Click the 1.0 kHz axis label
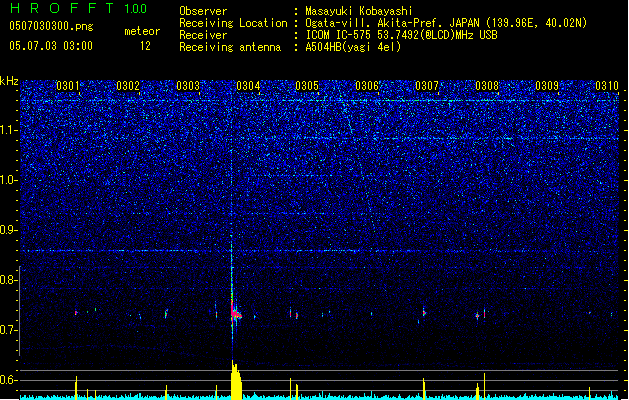Image resolution: width=629 pixels, height=400 pixels. click(9, 180)
